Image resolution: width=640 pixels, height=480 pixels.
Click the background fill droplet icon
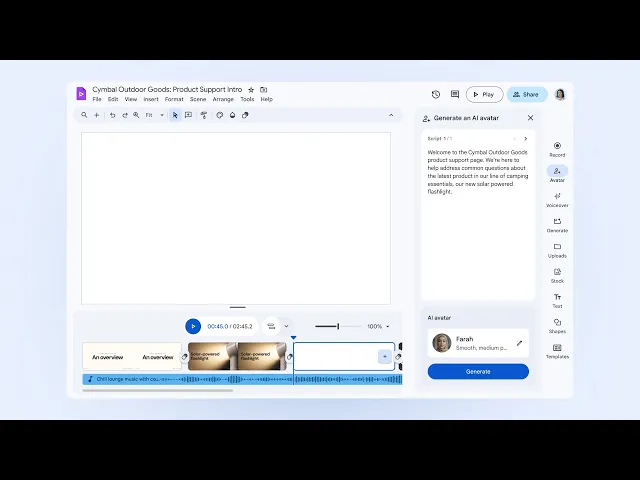coord(232,115)
